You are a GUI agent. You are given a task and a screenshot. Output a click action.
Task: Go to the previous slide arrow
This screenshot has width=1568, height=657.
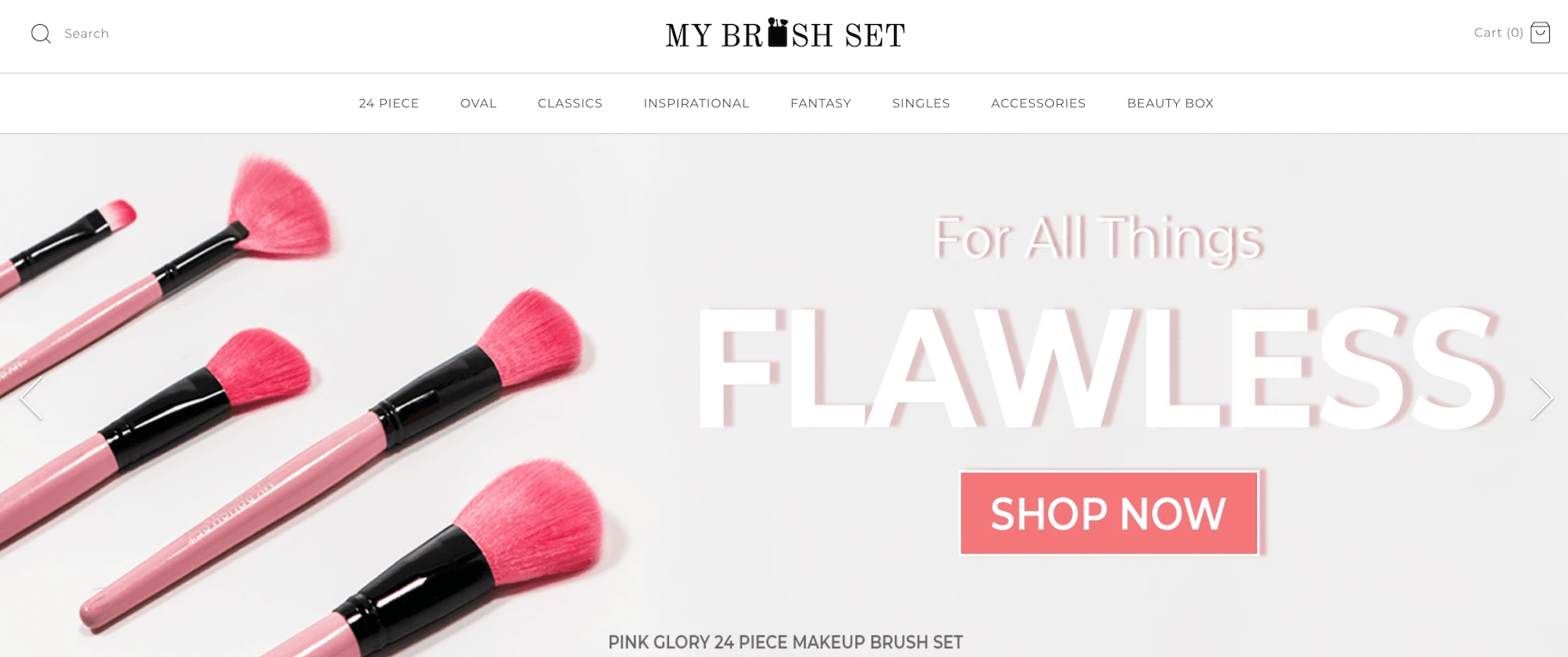coord(31,398)
